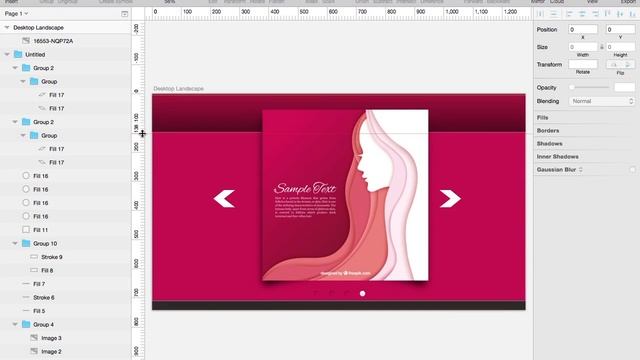Click the Flip Horizontal button
The height and width of the screenshot is (360, 640).
(614, 64)
